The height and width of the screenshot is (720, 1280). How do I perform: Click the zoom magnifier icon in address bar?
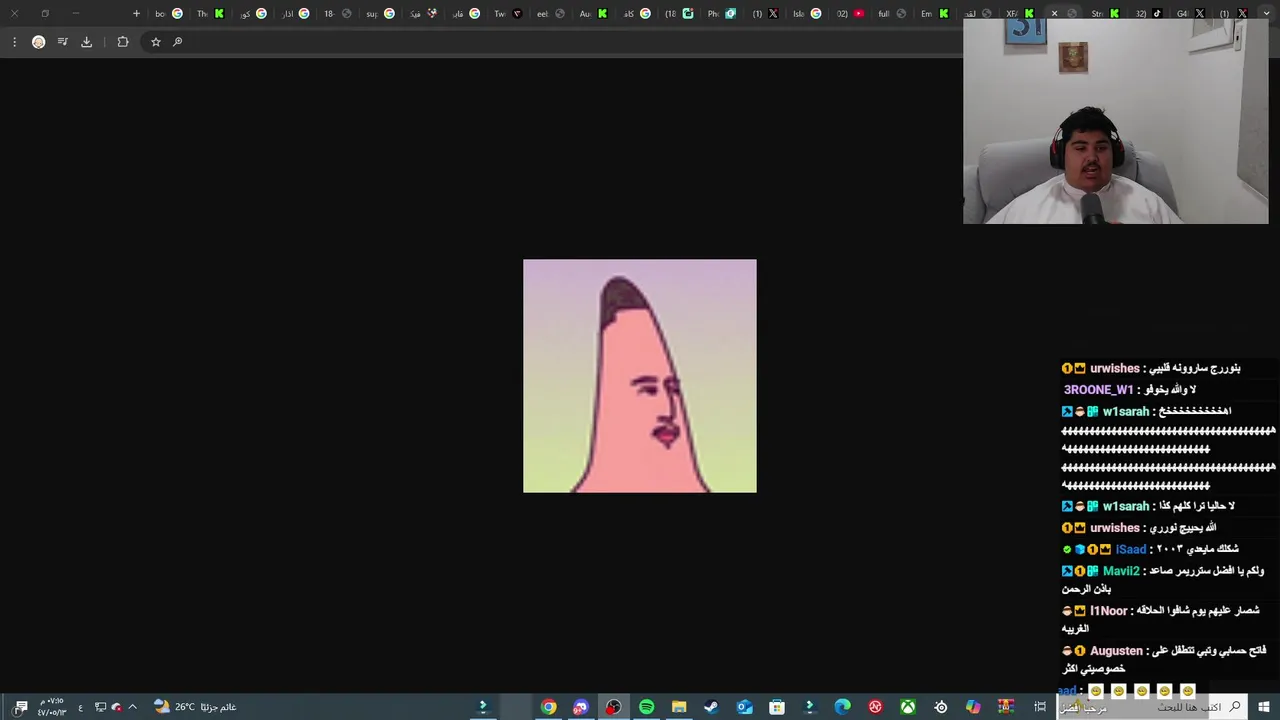[177, 42]
